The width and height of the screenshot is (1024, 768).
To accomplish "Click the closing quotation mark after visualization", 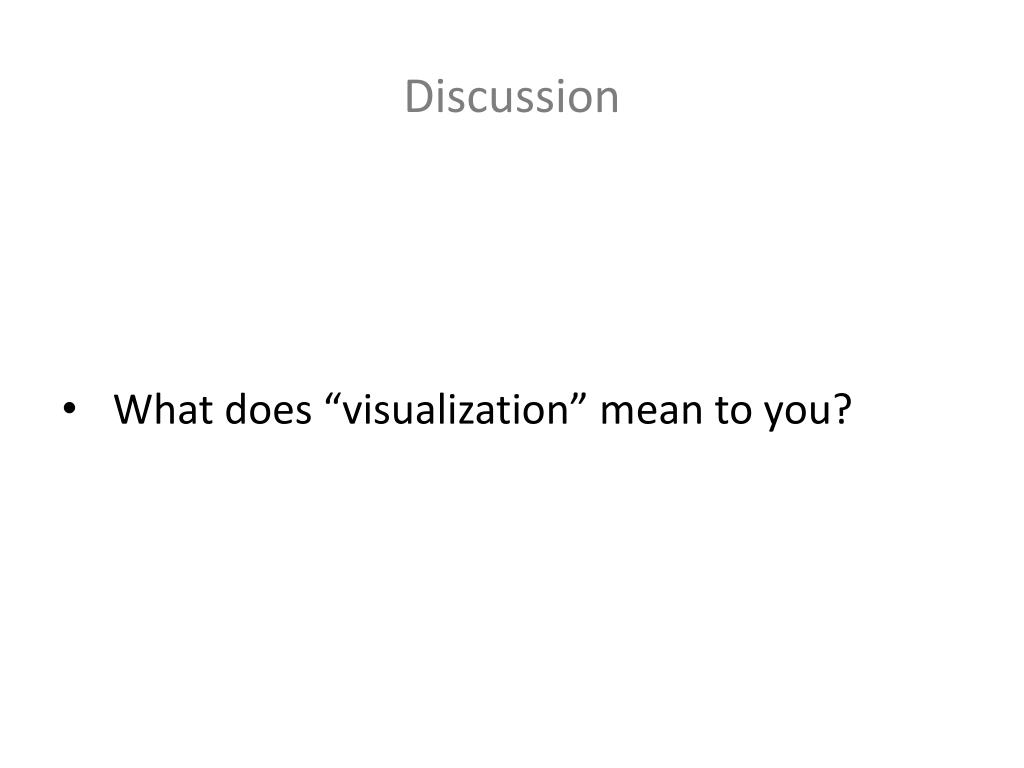I will click(x=579, y=400).
